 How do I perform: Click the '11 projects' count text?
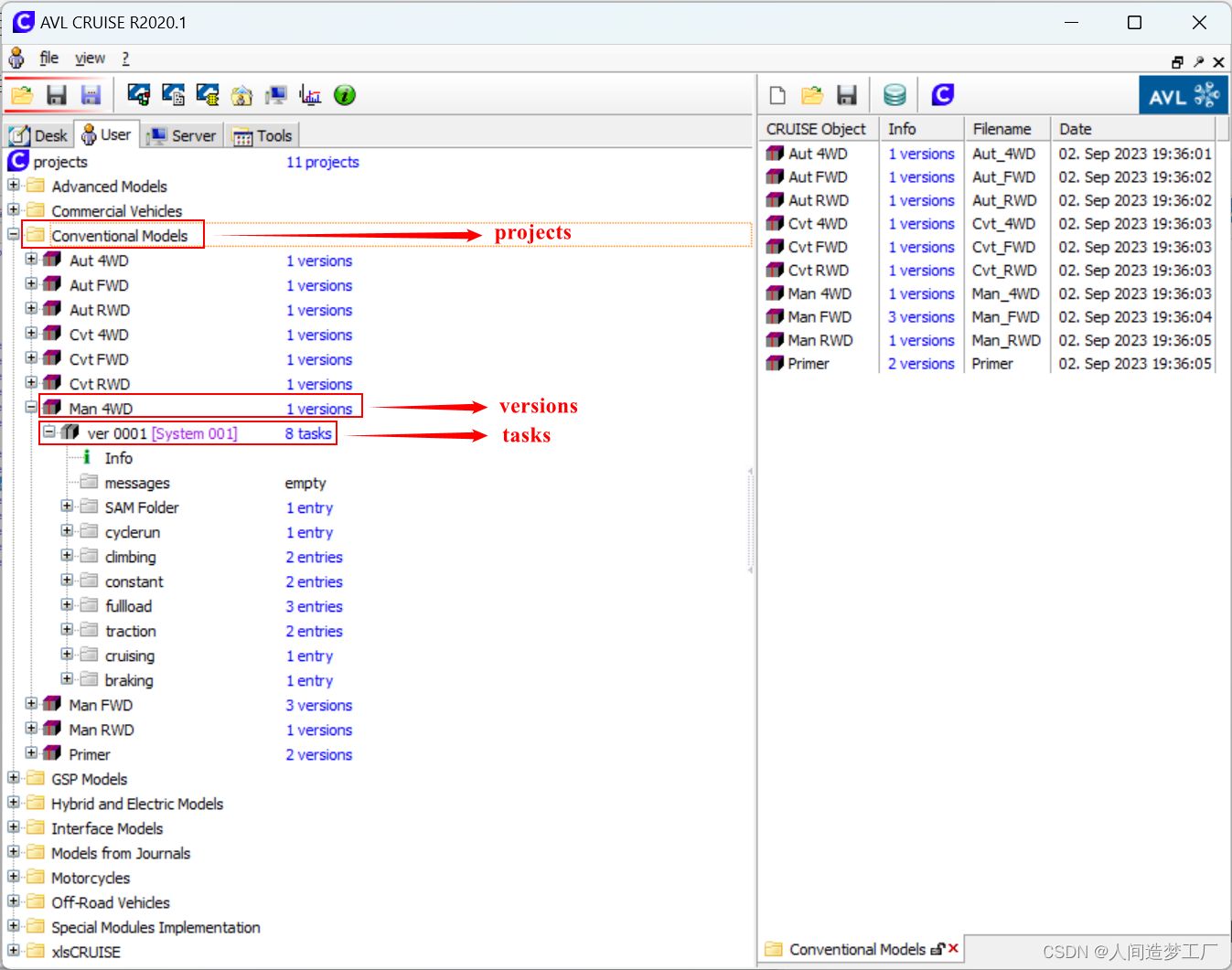pyautogui.click(x=323, y=162)
